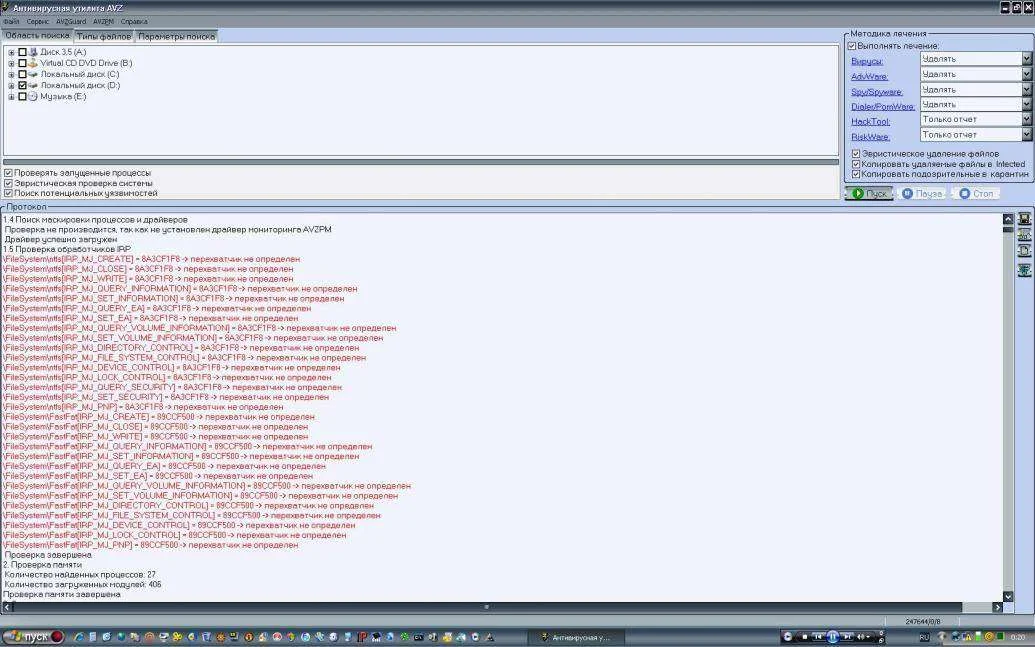This screenshot has height=647, width=1035.
Task: Toggle Проверять запущенные процессы checkbox
Action: (9, 173)
